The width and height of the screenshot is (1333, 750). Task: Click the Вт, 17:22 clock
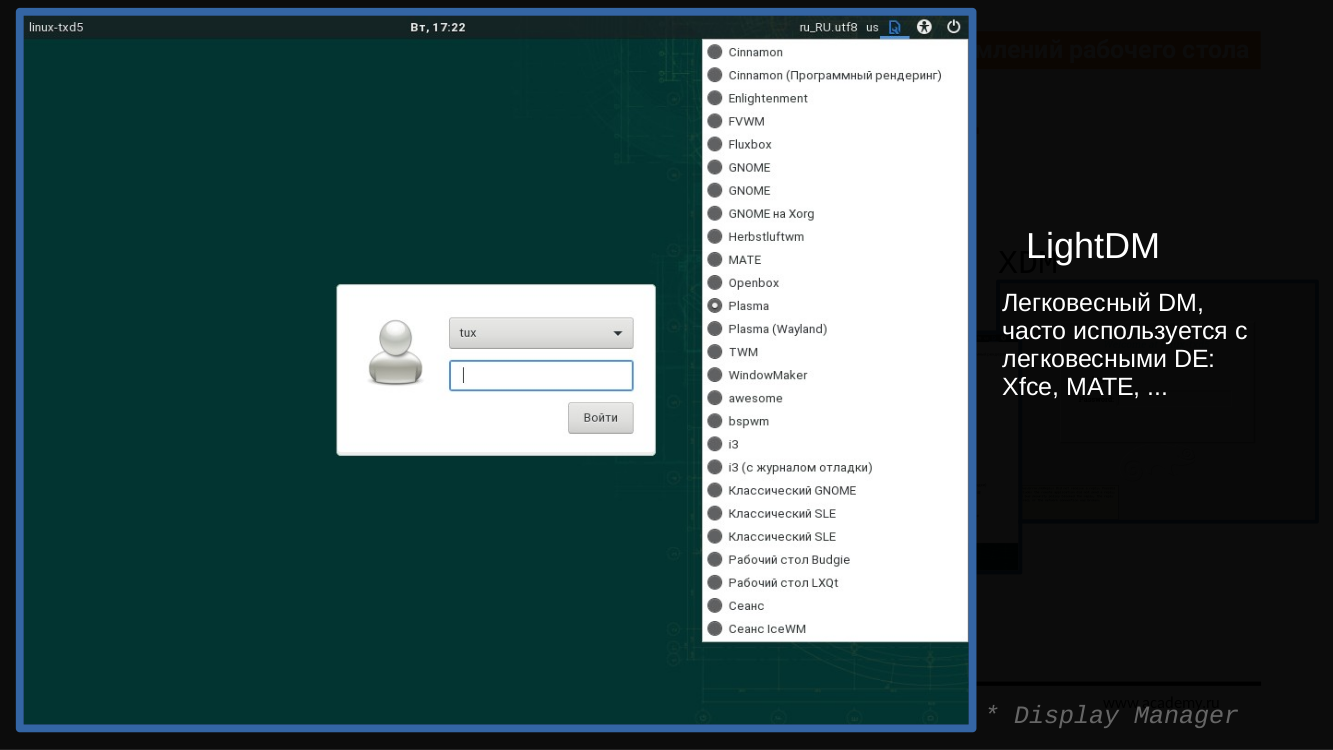click(x=438, y=27)
